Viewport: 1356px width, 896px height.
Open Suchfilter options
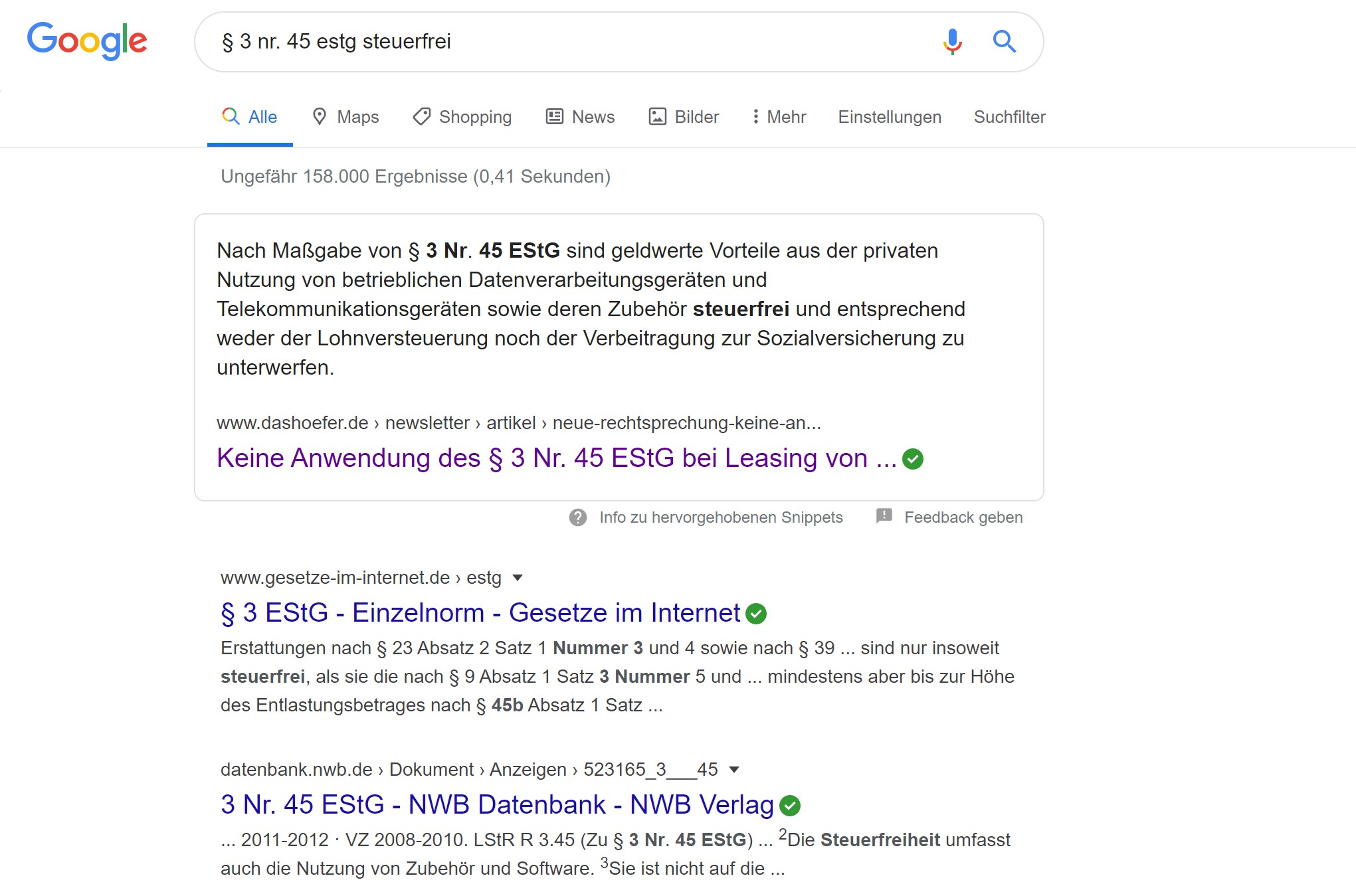click(x=1009, y=117)
